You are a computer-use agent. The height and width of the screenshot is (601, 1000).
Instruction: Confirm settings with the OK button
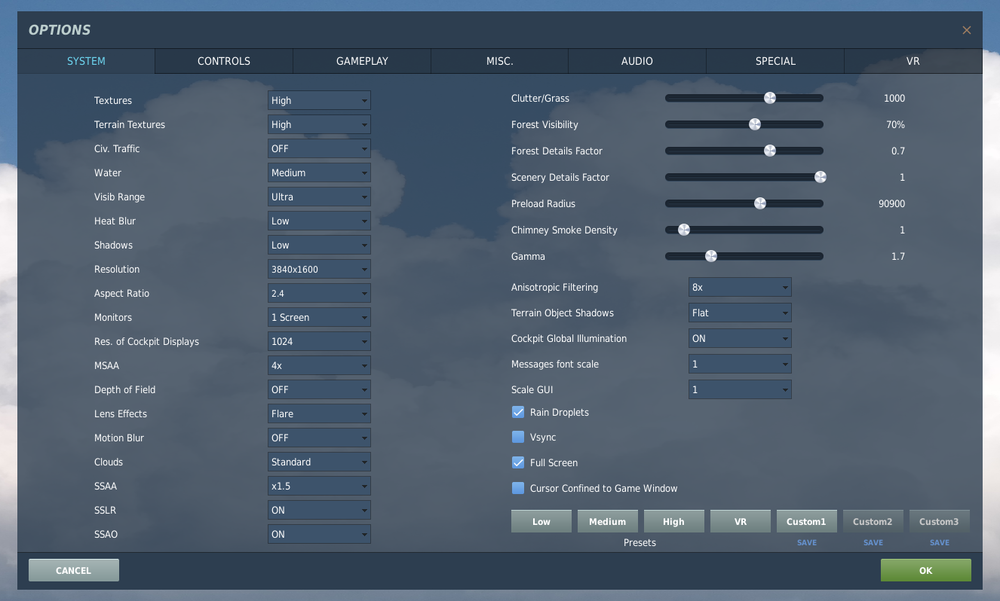925,569
